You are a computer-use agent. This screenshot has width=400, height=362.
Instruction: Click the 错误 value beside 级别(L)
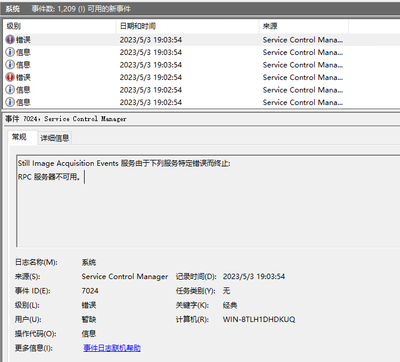point(89,305)
